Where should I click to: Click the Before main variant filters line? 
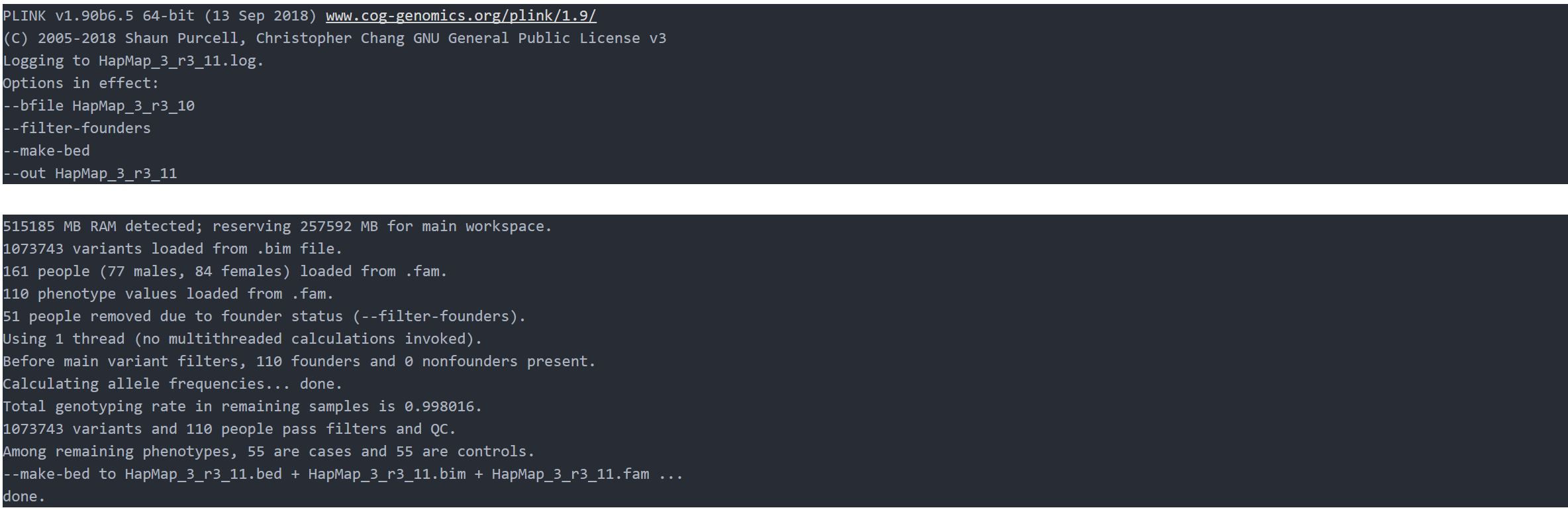pos(299,361)
